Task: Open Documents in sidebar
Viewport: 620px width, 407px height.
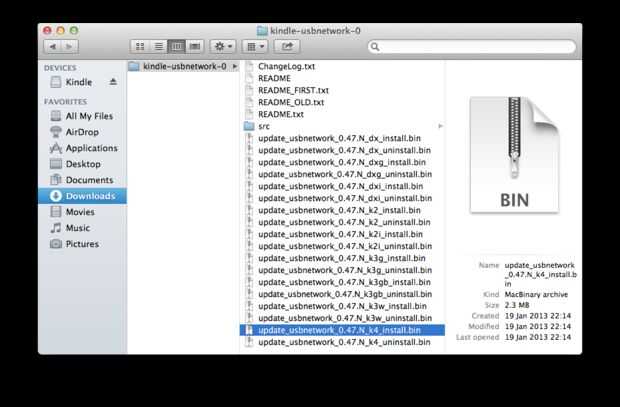Action: (82, 180)
